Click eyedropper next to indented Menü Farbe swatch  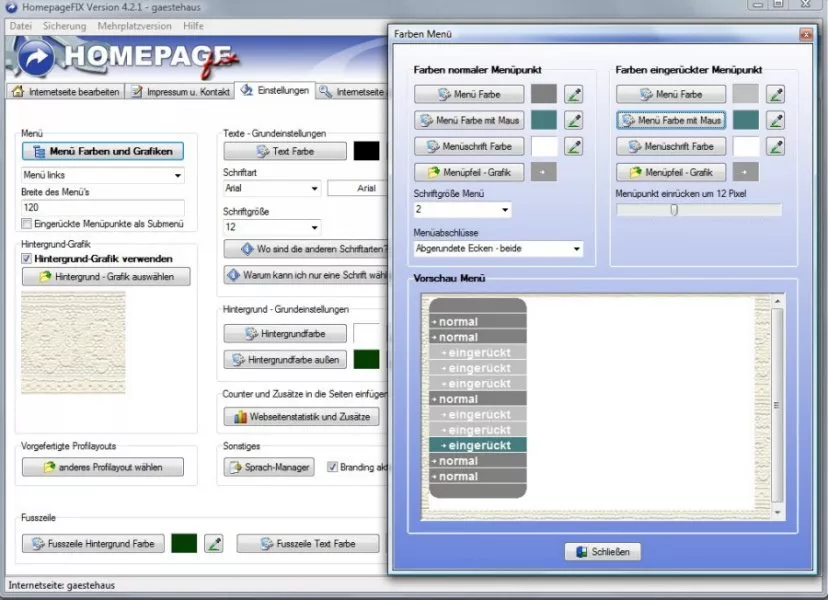coord(775,95)
